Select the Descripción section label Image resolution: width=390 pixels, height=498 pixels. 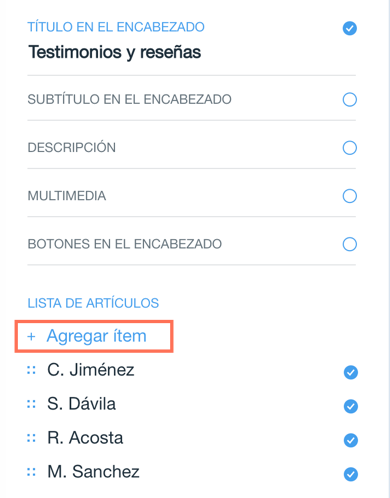[x=72, y=147]
